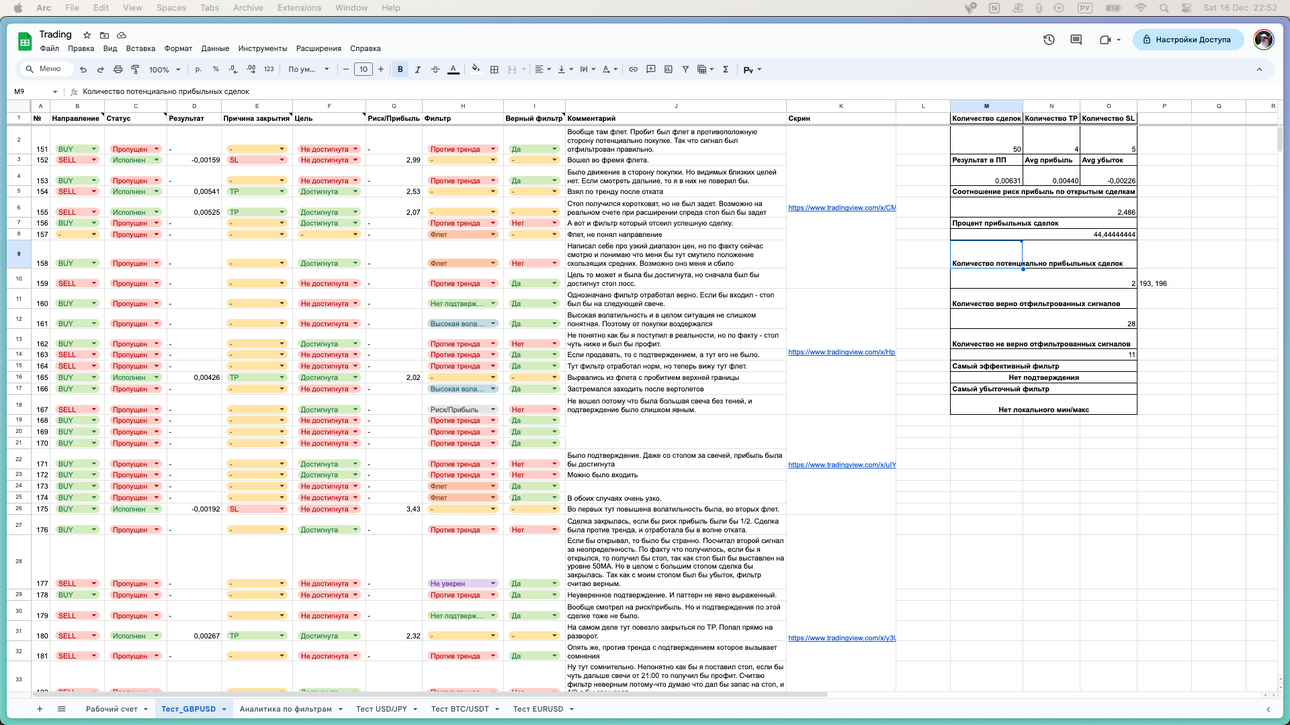The image size is (1290, 725).
Task: Switch to Рабочий счет sheet tab
Action: coord(111,709)
